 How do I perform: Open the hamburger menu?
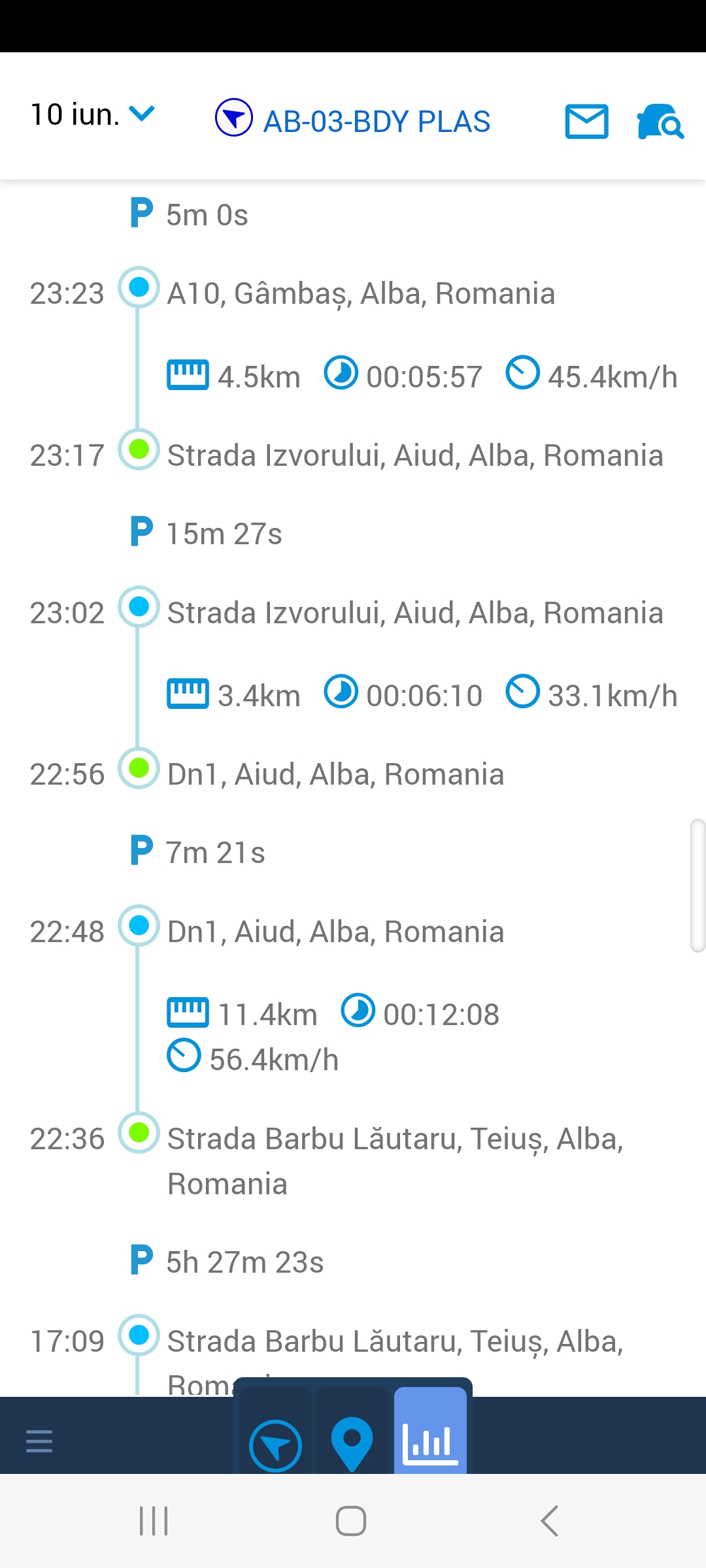click(x=39, y=1441)
